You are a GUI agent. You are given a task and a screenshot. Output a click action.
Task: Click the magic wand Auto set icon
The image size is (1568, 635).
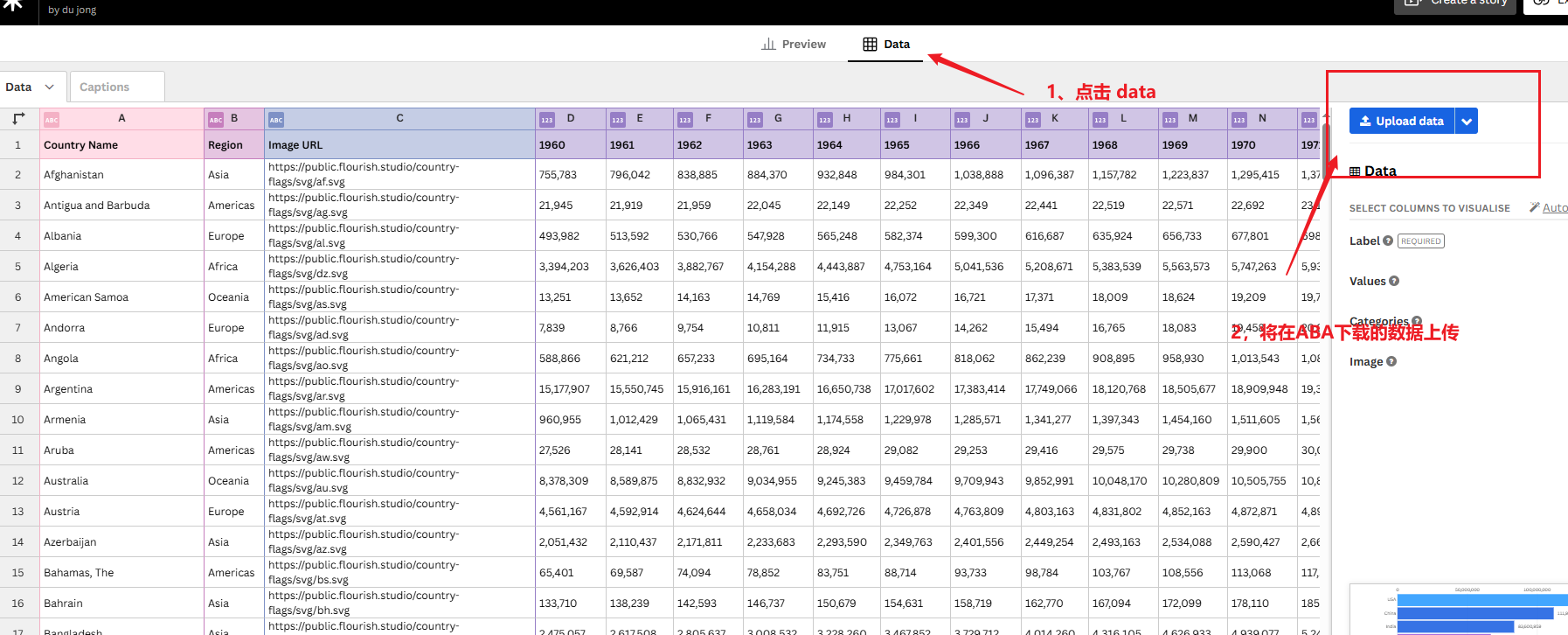pyautogui.click(x=1534, y=207)
